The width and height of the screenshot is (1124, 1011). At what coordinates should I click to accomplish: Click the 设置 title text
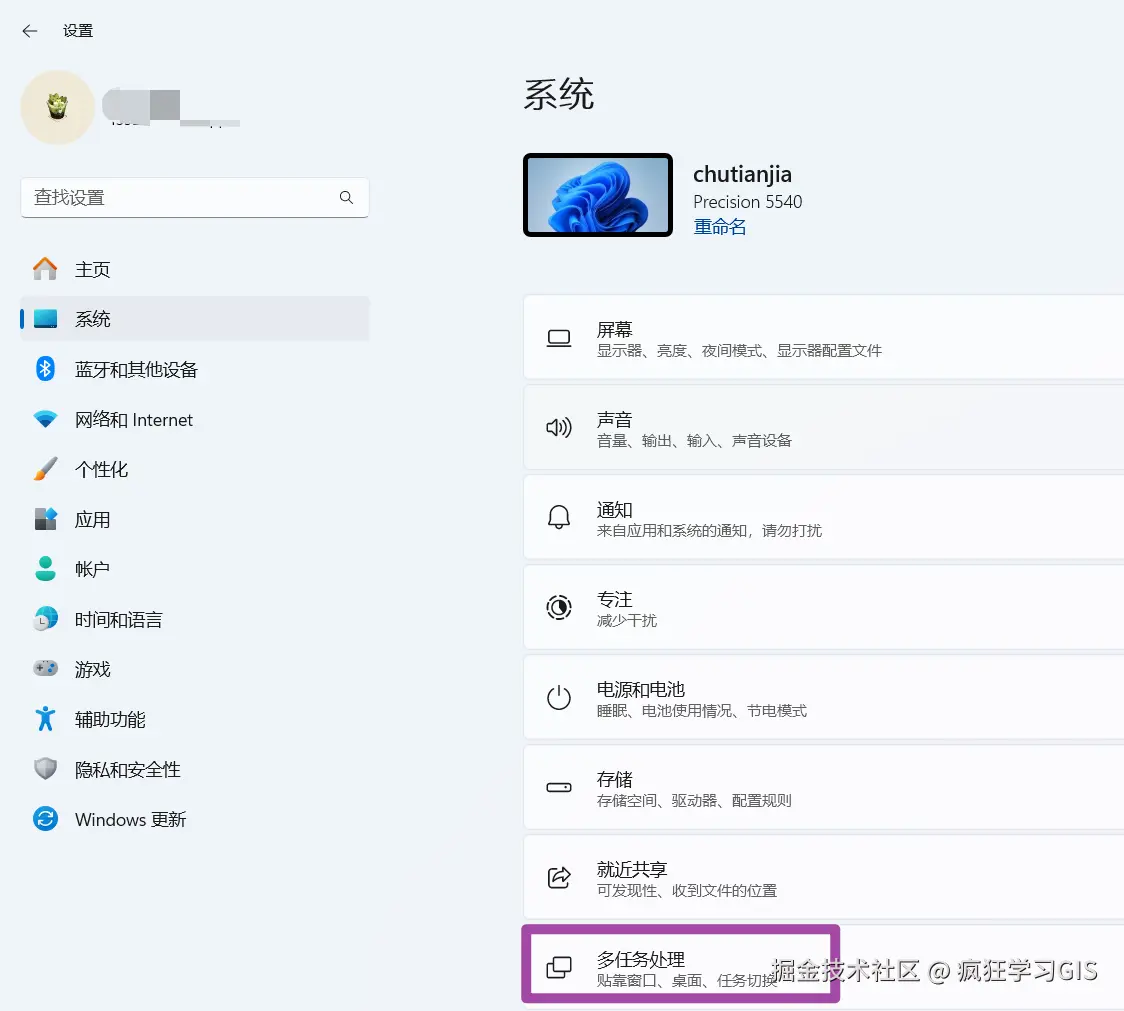78,31
